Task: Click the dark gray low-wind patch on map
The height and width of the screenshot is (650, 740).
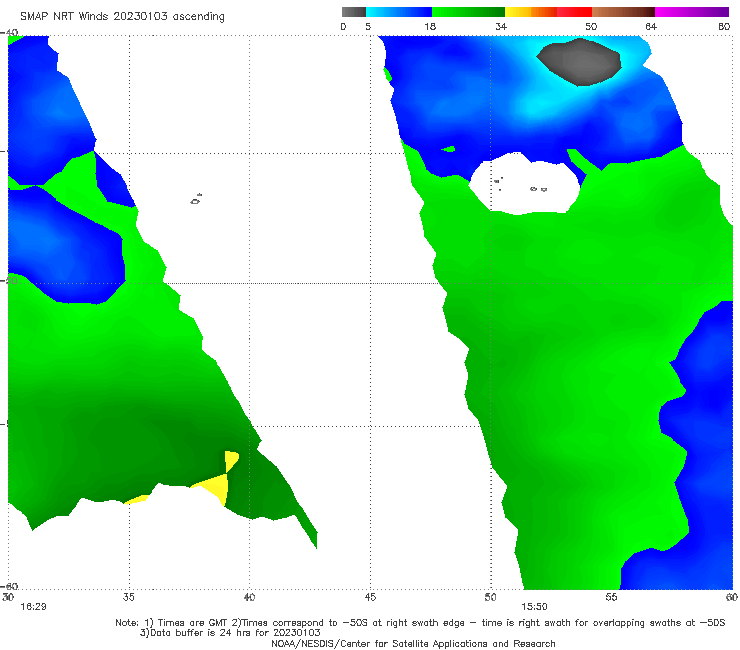Action: (579, 62)
